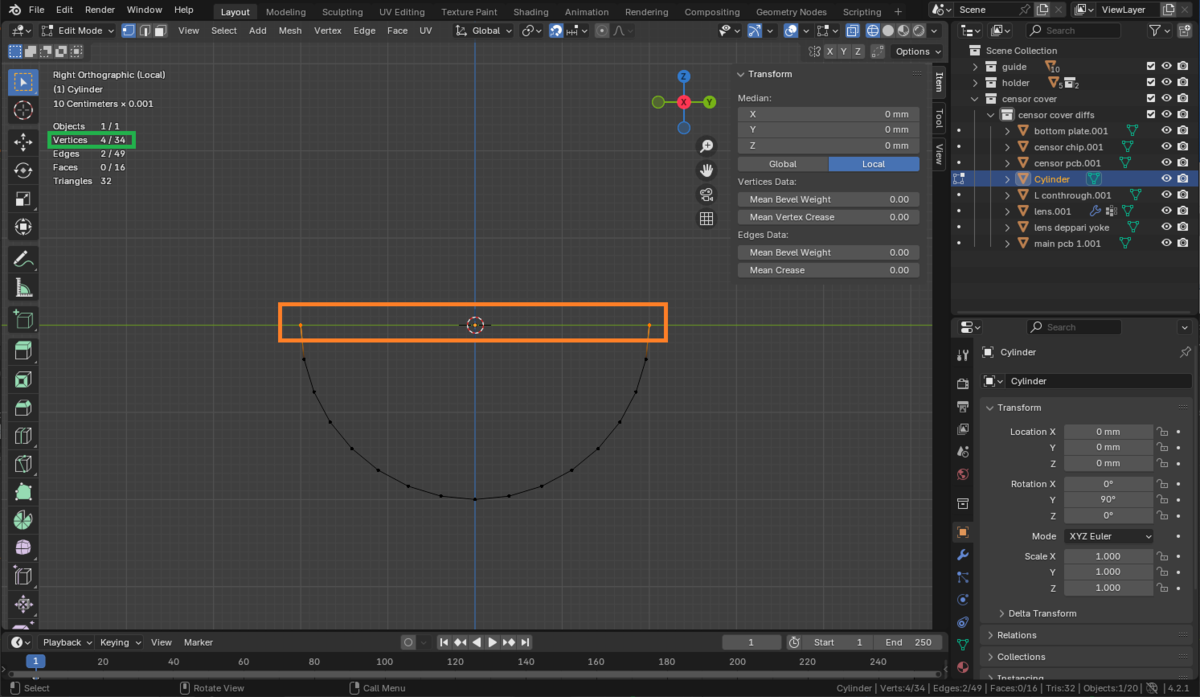Viewport: 1200px width, 697px height.
Task: Click the Mean Vertex Crease slider
Action: click(x=828, y=217)
